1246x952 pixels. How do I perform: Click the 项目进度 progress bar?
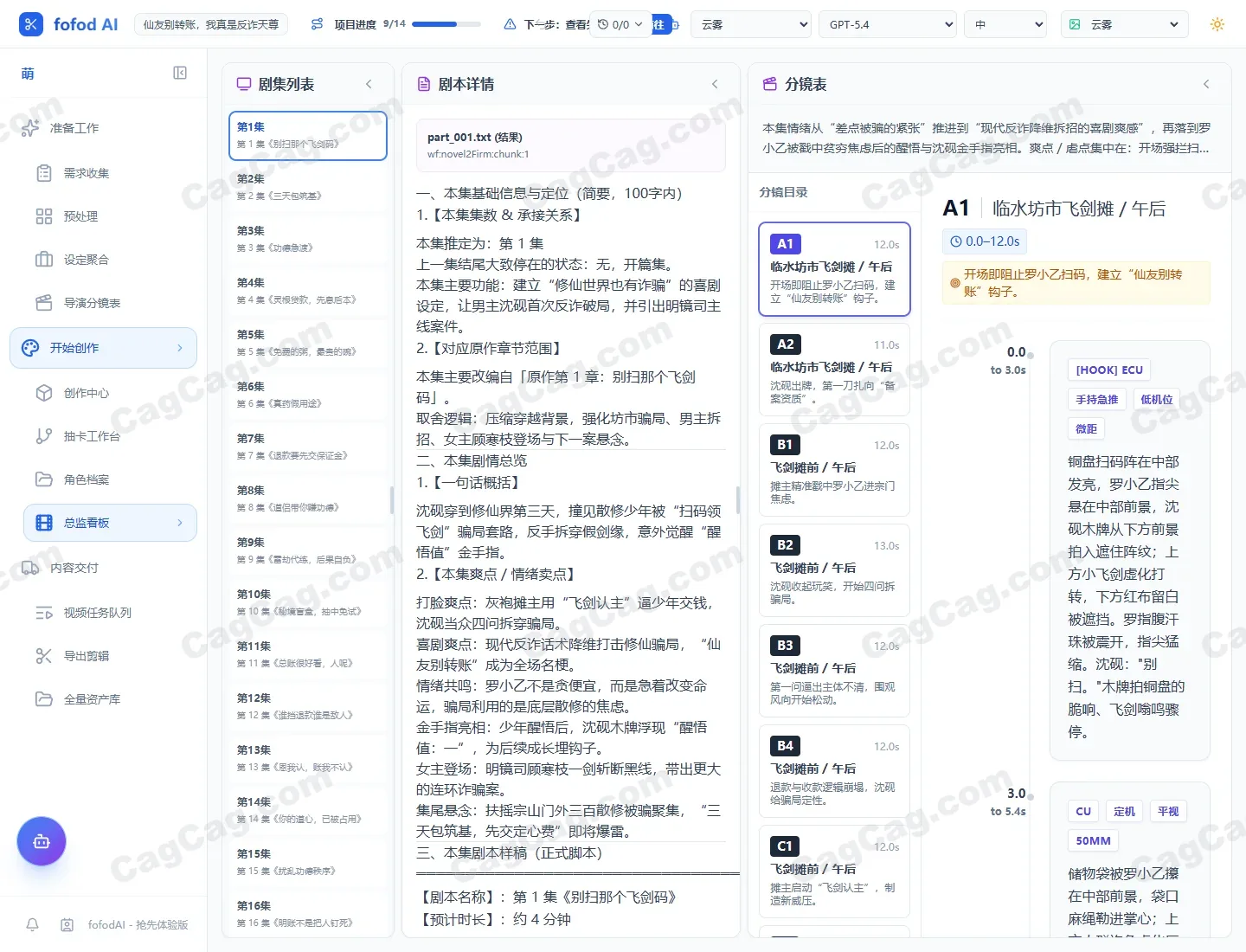point(446,24)
